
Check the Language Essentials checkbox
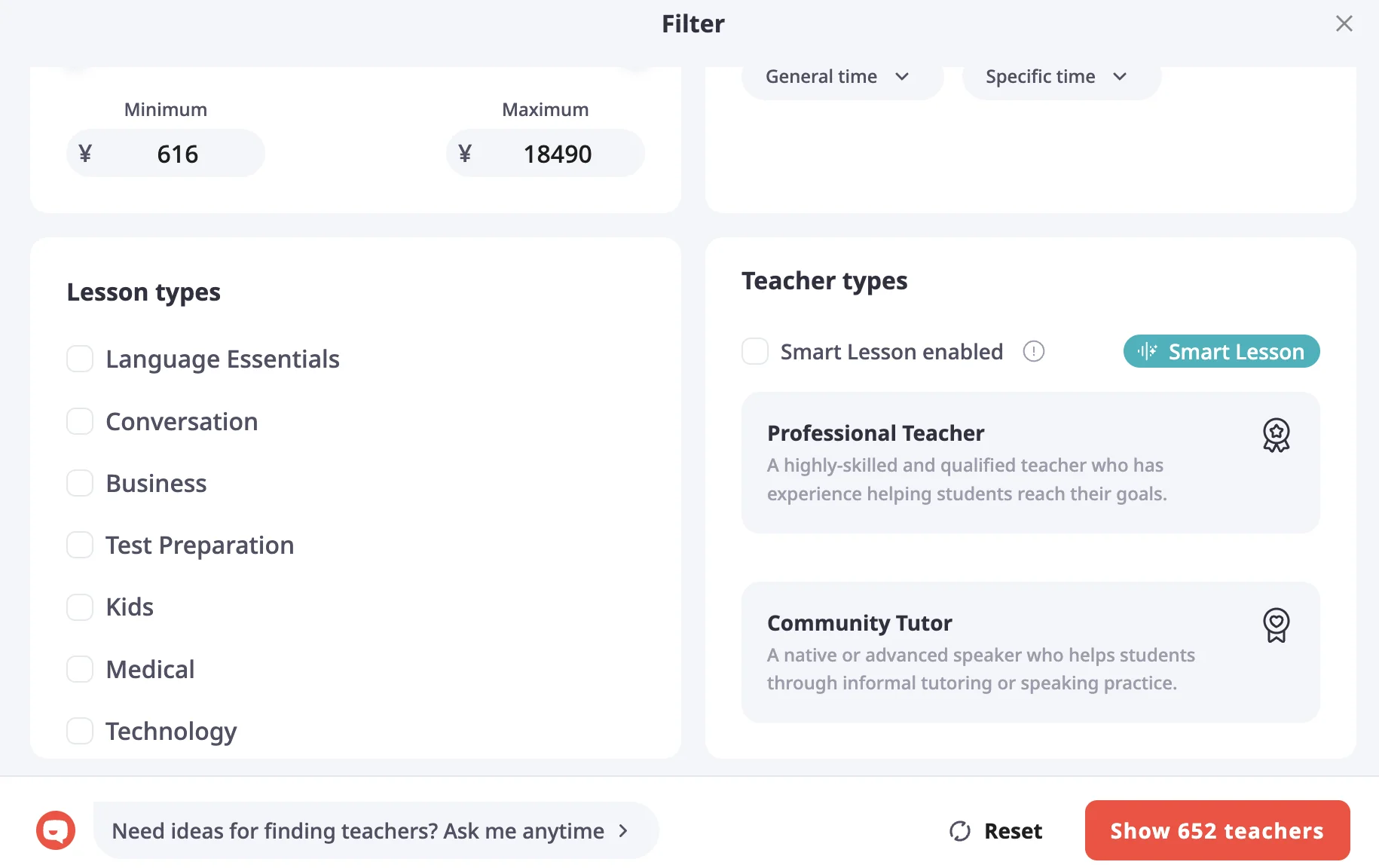pos(80,359)
